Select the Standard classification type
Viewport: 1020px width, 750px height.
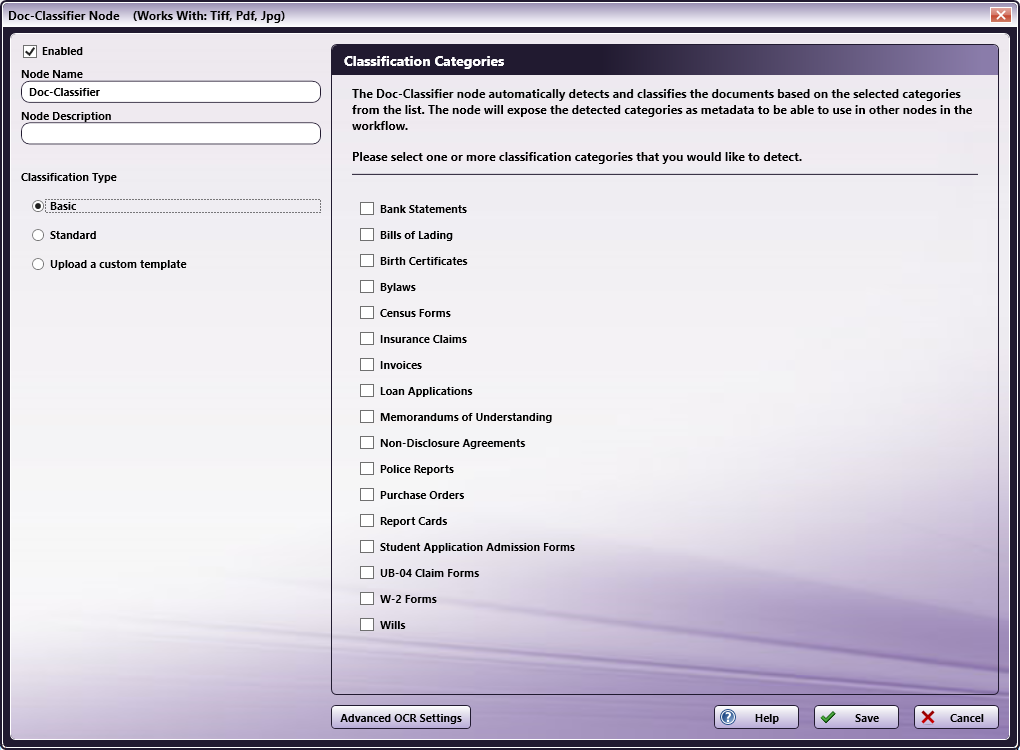[x=38, y=235]
